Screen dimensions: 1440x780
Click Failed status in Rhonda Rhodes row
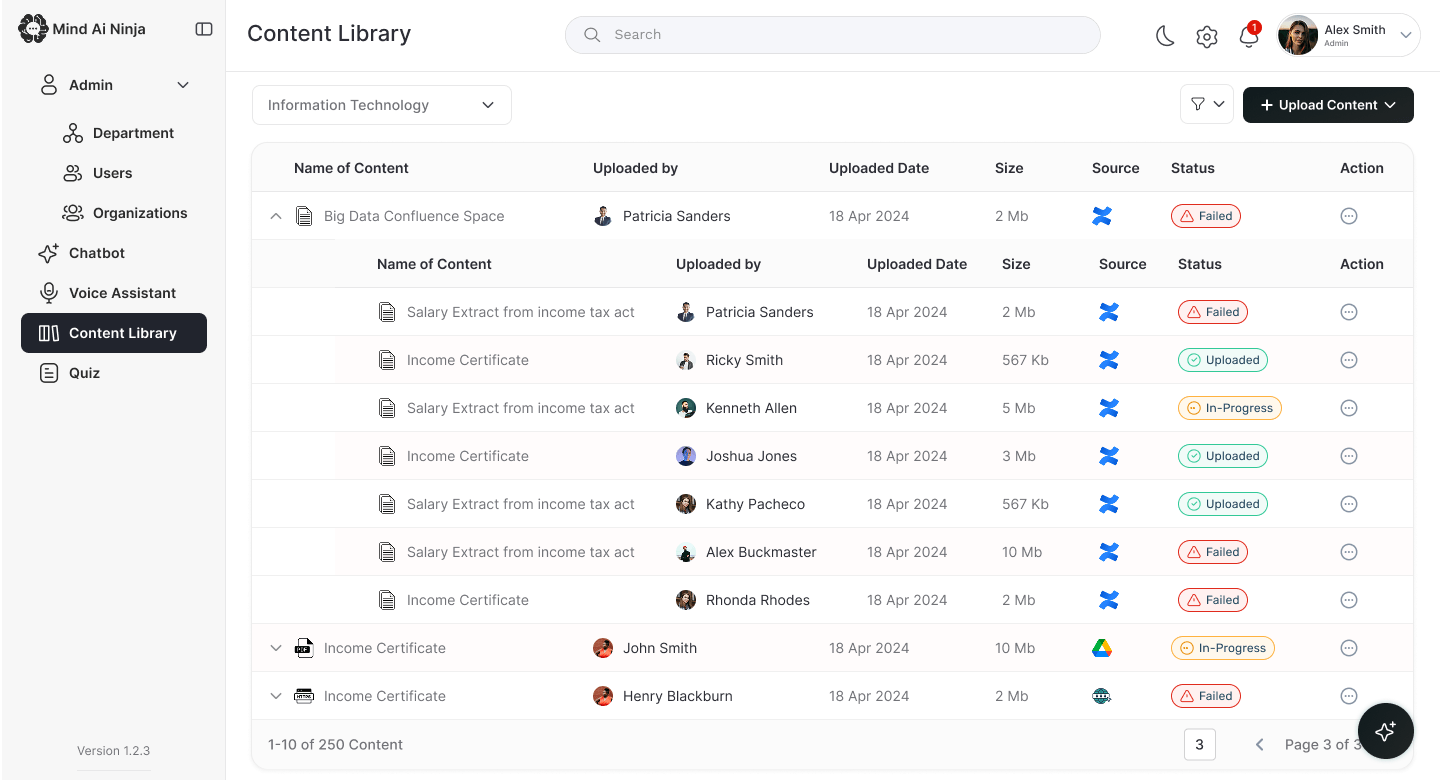tap(1213, 600)
